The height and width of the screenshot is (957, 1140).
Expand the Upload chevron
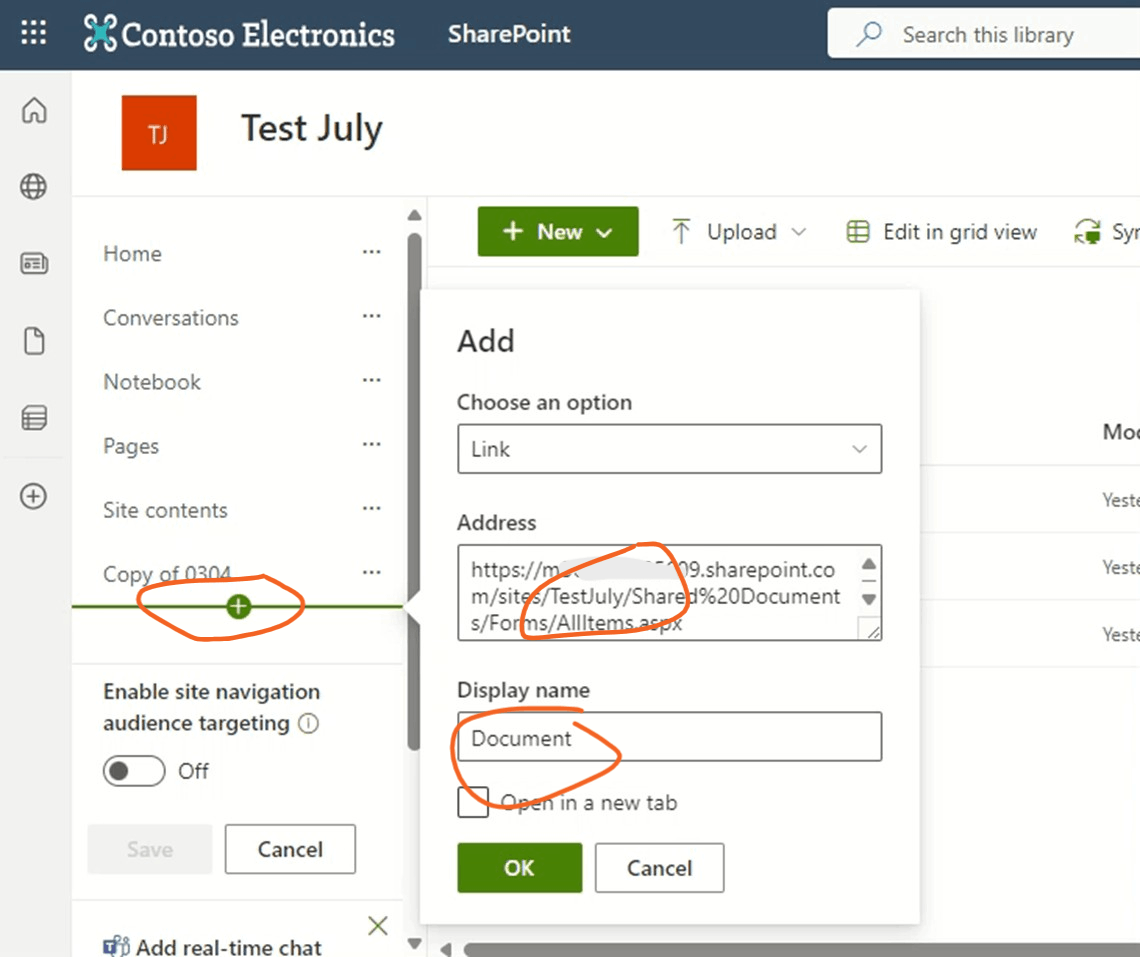pos(799,232)
